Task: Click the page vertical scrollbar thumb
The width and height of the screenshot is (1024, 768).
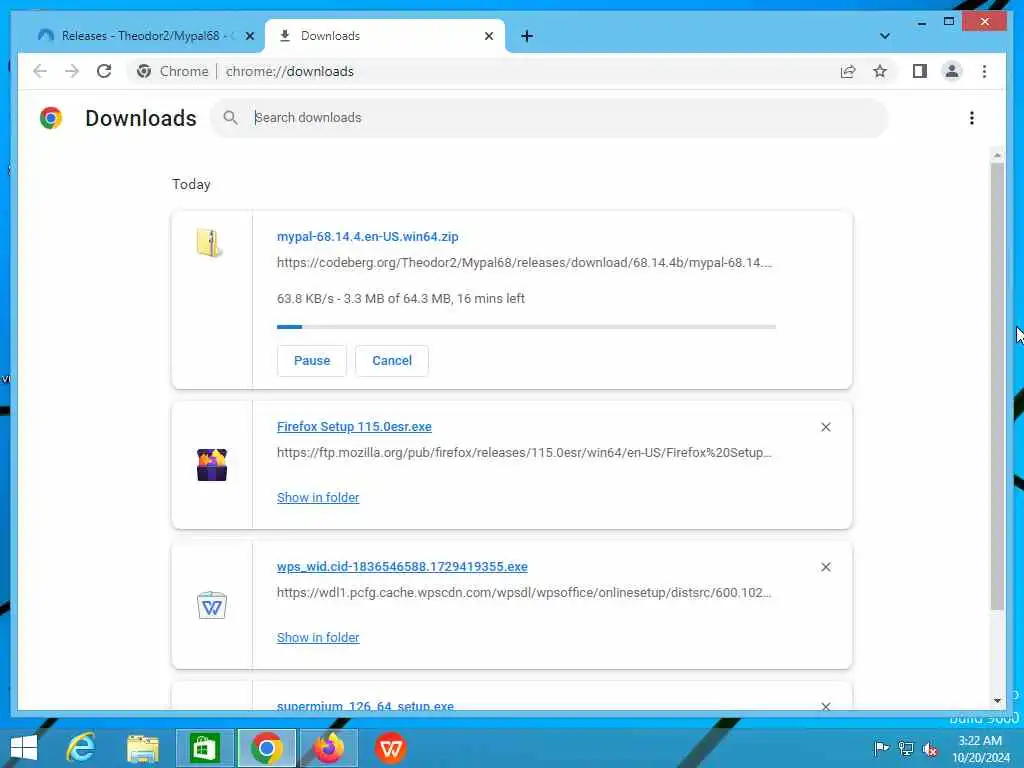Action: [997, 387]
